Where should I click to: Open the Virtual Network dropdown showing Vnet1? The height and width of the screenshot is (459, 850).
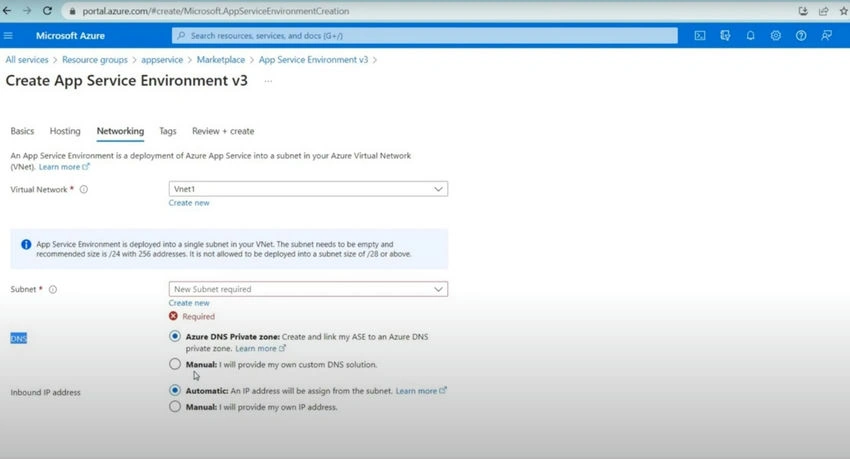(x=308, y=189)
